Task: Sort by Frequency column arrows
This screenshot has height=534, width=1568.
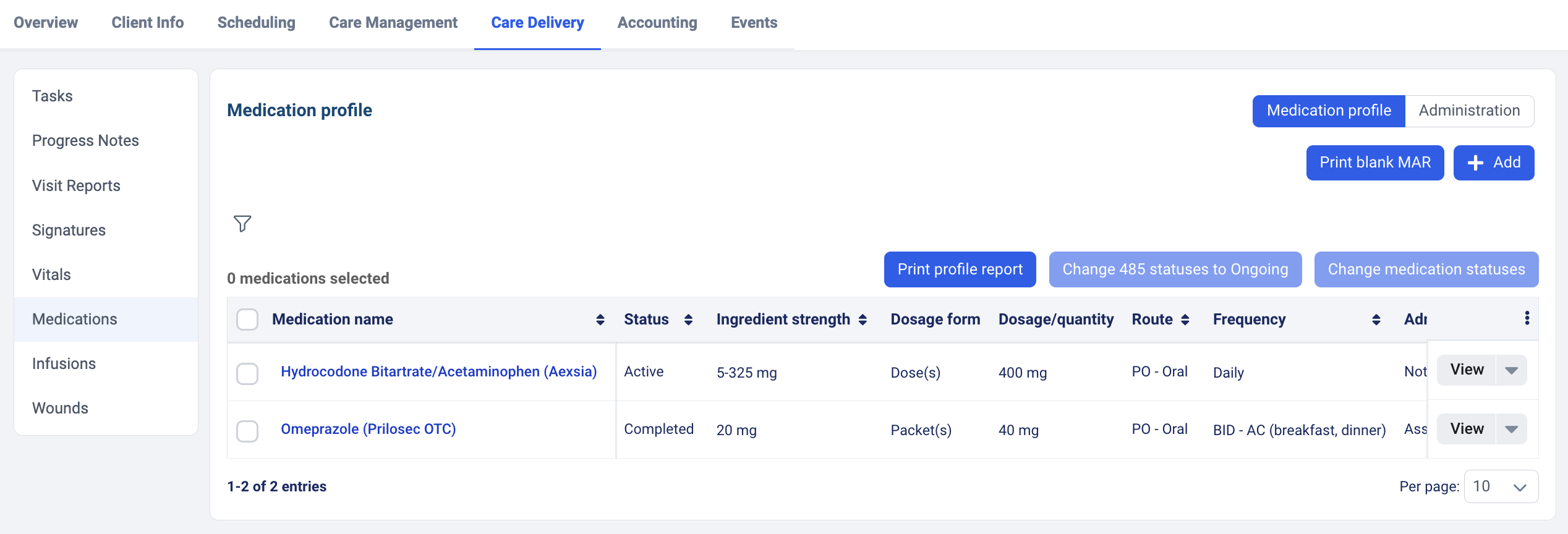Action: [x=1376, y=320]
